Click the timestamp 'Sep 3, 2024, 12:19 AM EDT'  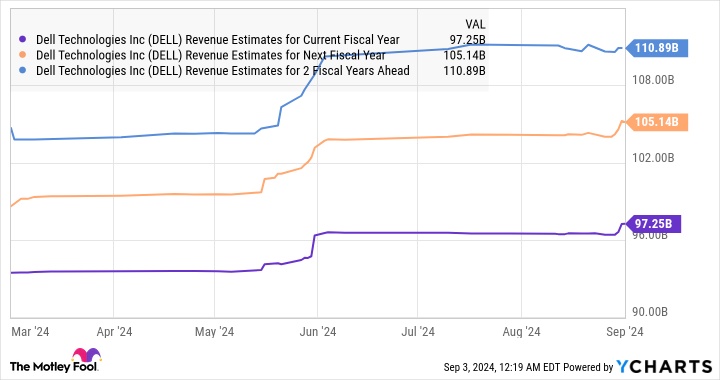pyautogui.click(x=502, y=367)
